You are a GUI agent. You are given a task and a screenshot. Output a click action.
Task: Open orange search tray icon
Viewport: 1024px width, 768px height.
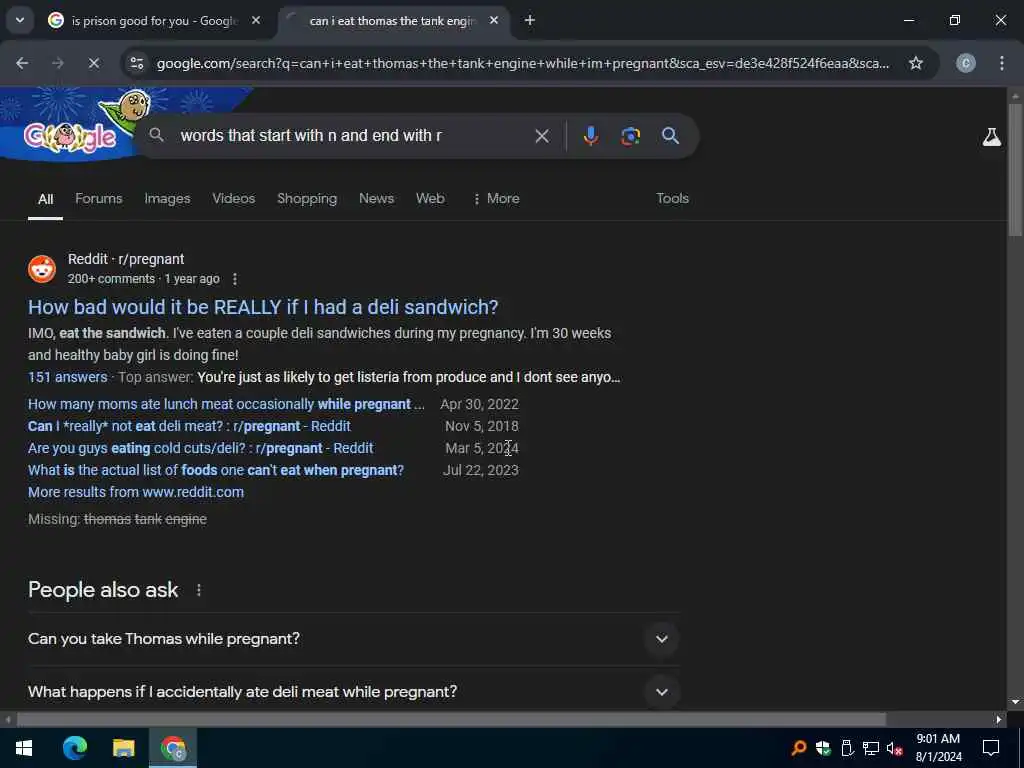(798, 748)
